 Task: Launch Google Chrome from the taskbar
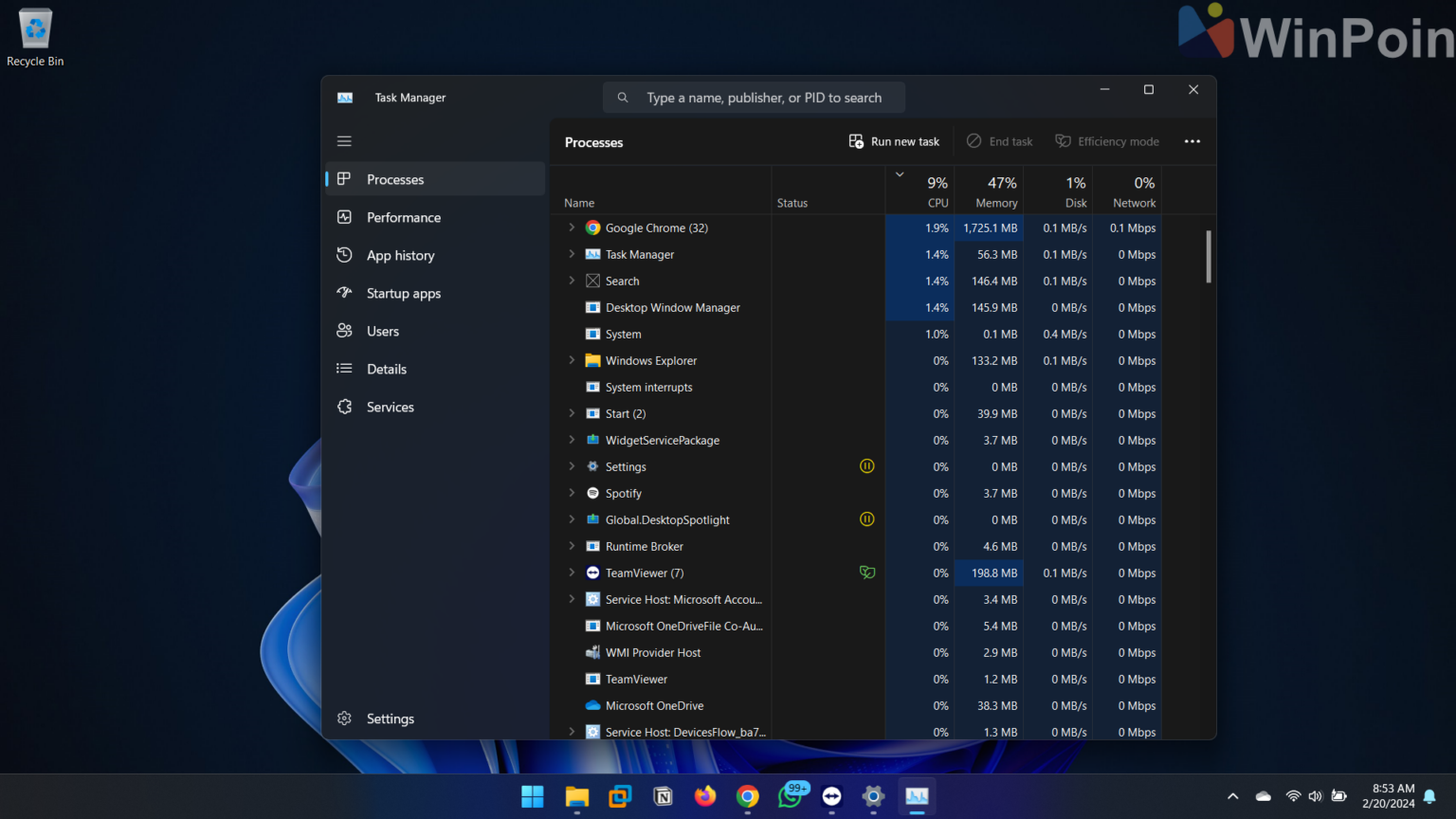[747, 796]
